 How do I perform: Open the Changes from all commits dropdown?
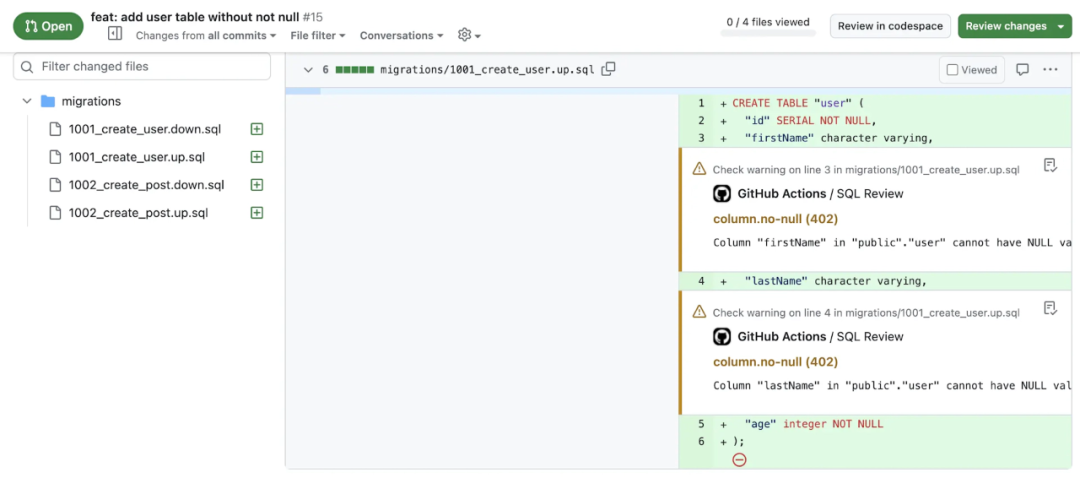pos(205,35)
